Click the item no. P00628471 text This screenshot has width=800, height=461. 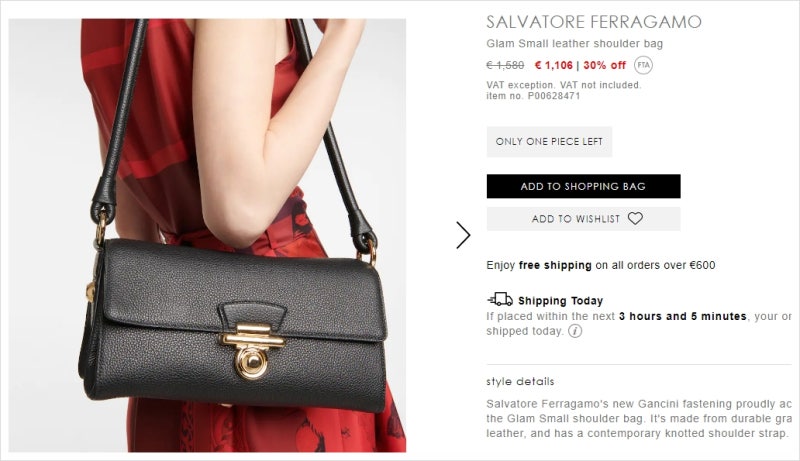[533, 96]
